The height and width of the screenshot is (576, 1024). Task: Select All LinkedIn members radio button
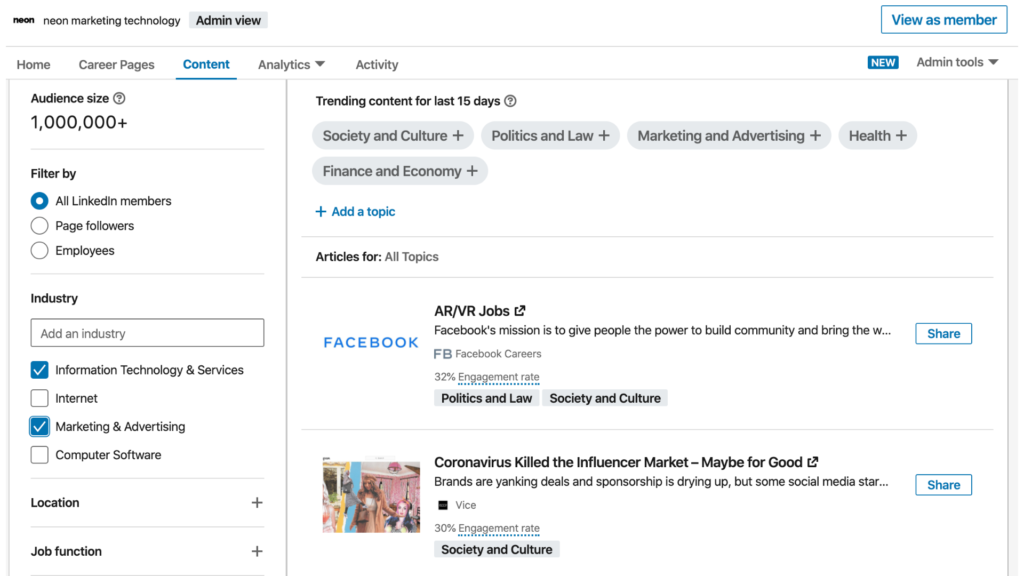[39, 201]
